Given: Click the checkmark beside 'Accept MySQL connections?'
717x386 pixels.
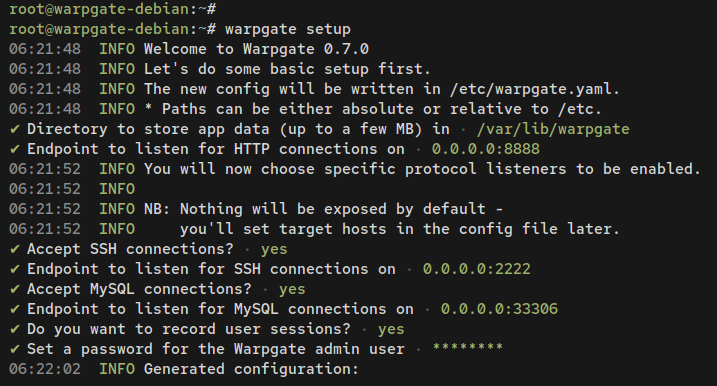Looking at the screenshot, I should pos(15,289).
